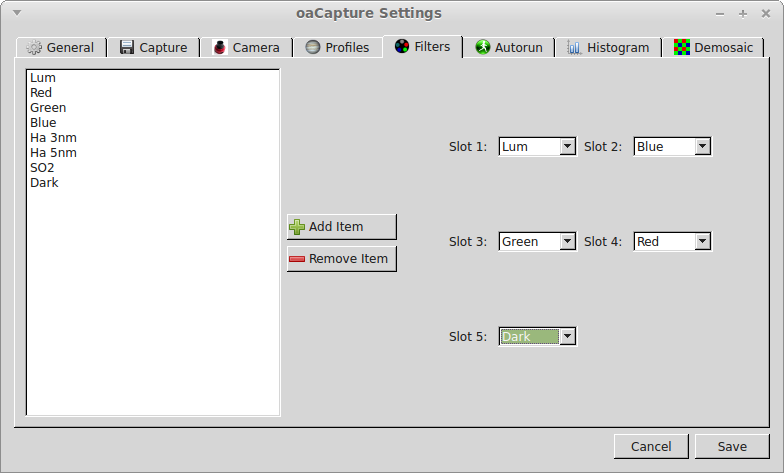Expand the Slot 4 Red dropdown
The image size is (784, 473).
[x=672, y=242]
